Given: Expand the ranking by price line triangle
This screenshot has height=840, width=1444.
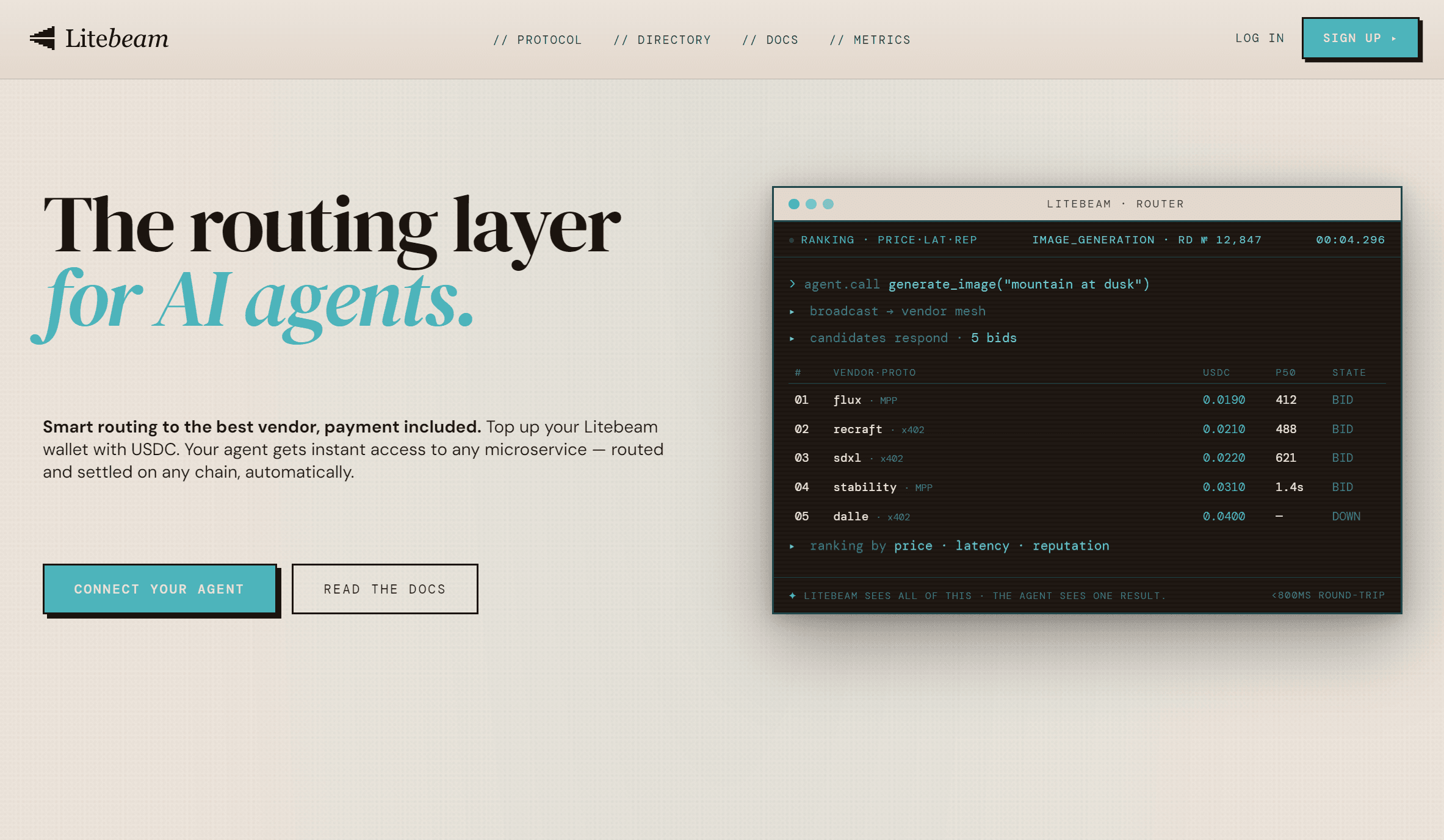Looking at the screenshot, I should pos(792,547).
